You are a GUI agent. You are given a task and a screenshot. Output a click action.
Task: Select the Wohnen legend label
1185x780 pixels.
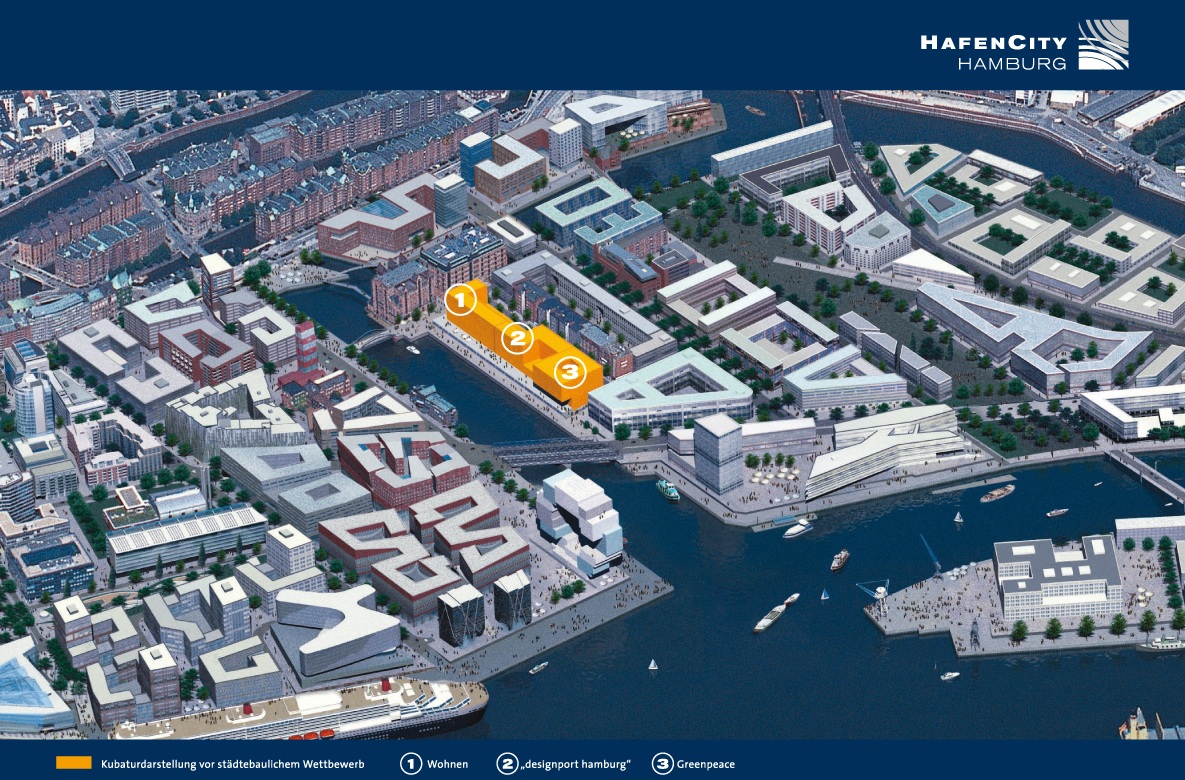coord(447,765)
